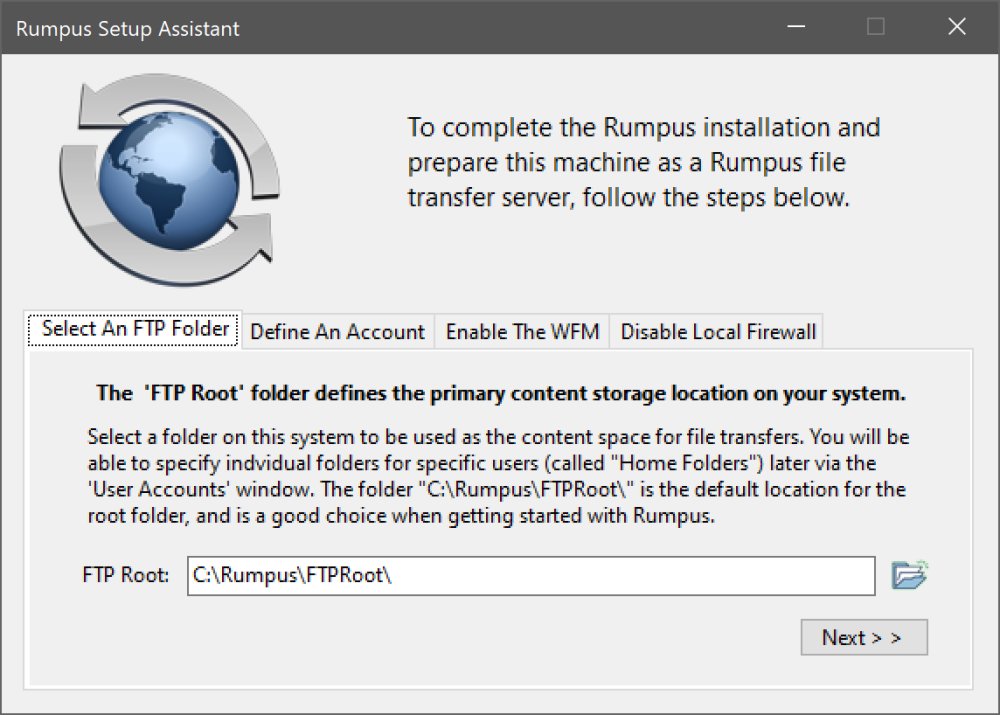Click the 'Select a folder on this system' paragraph
Viewport: 1000px width, 715px height.
(x=498, y=476)
